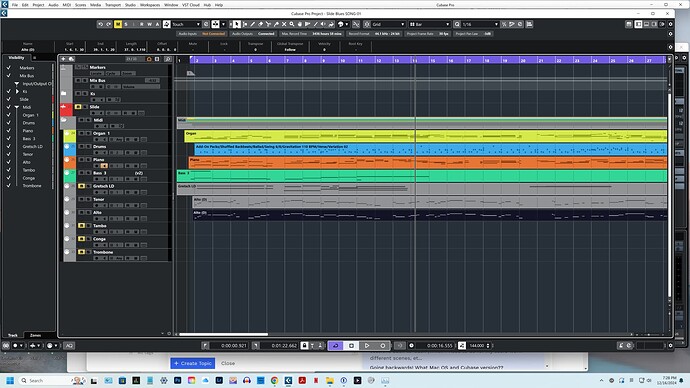Switch to the Zones tab
The width and height of the screenshot is (690, 388).
click(36, 335)
